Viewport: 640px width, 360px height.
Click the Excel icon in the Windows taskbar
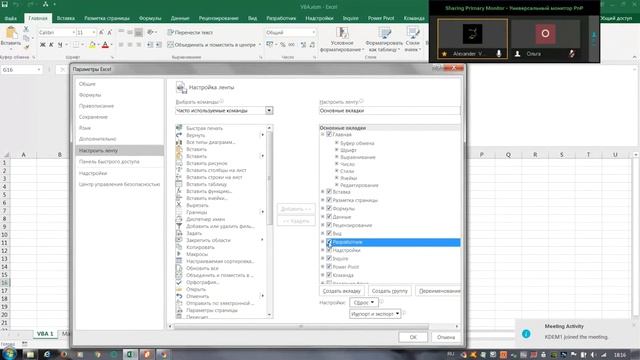click(130, 354)
